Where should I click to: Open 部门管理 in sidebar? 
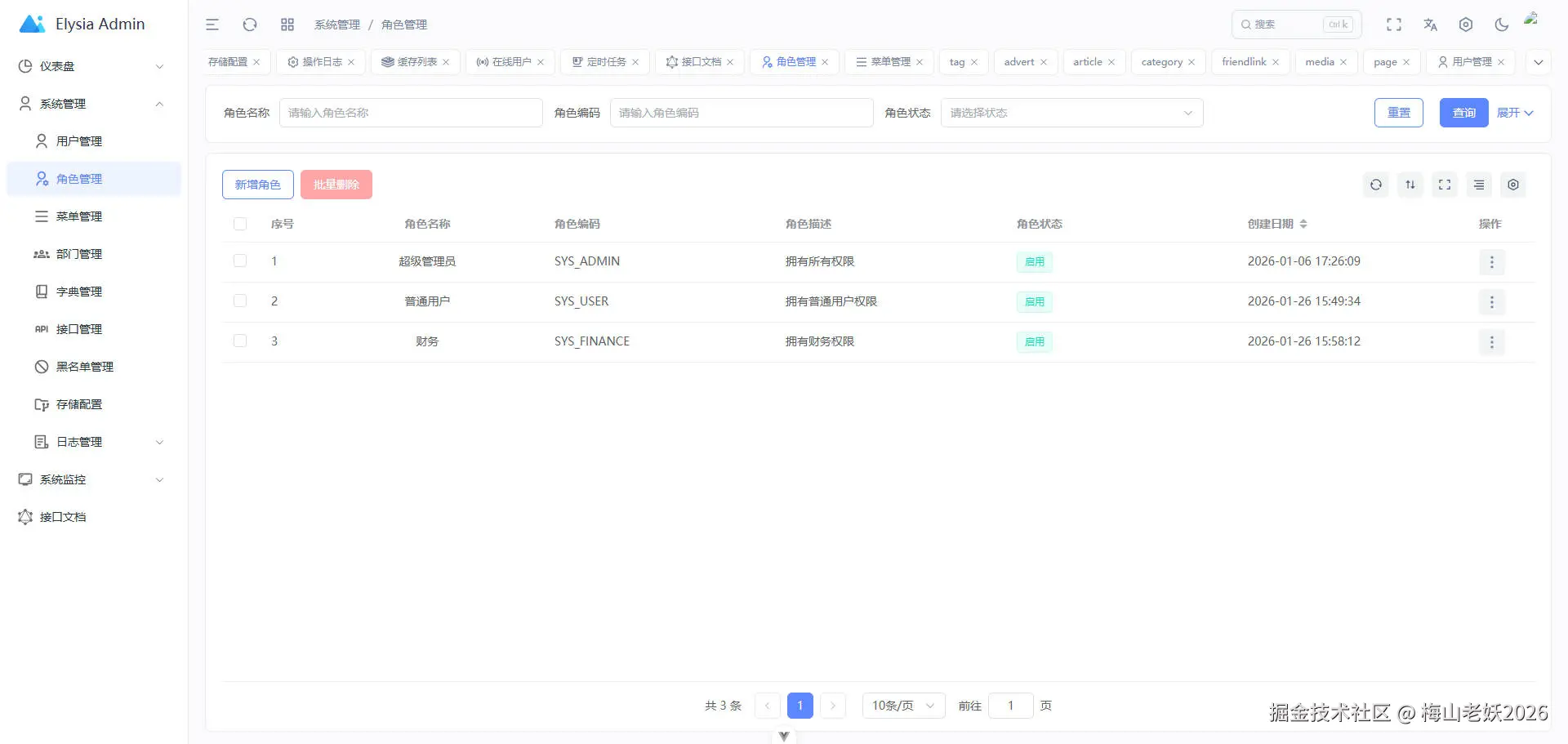(x=94, y=254)
